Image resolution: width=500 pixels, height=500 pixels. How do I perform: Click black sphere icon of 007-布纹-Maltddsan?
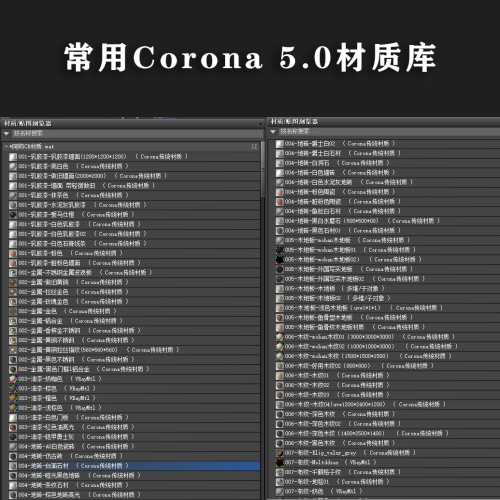point(280,463)
